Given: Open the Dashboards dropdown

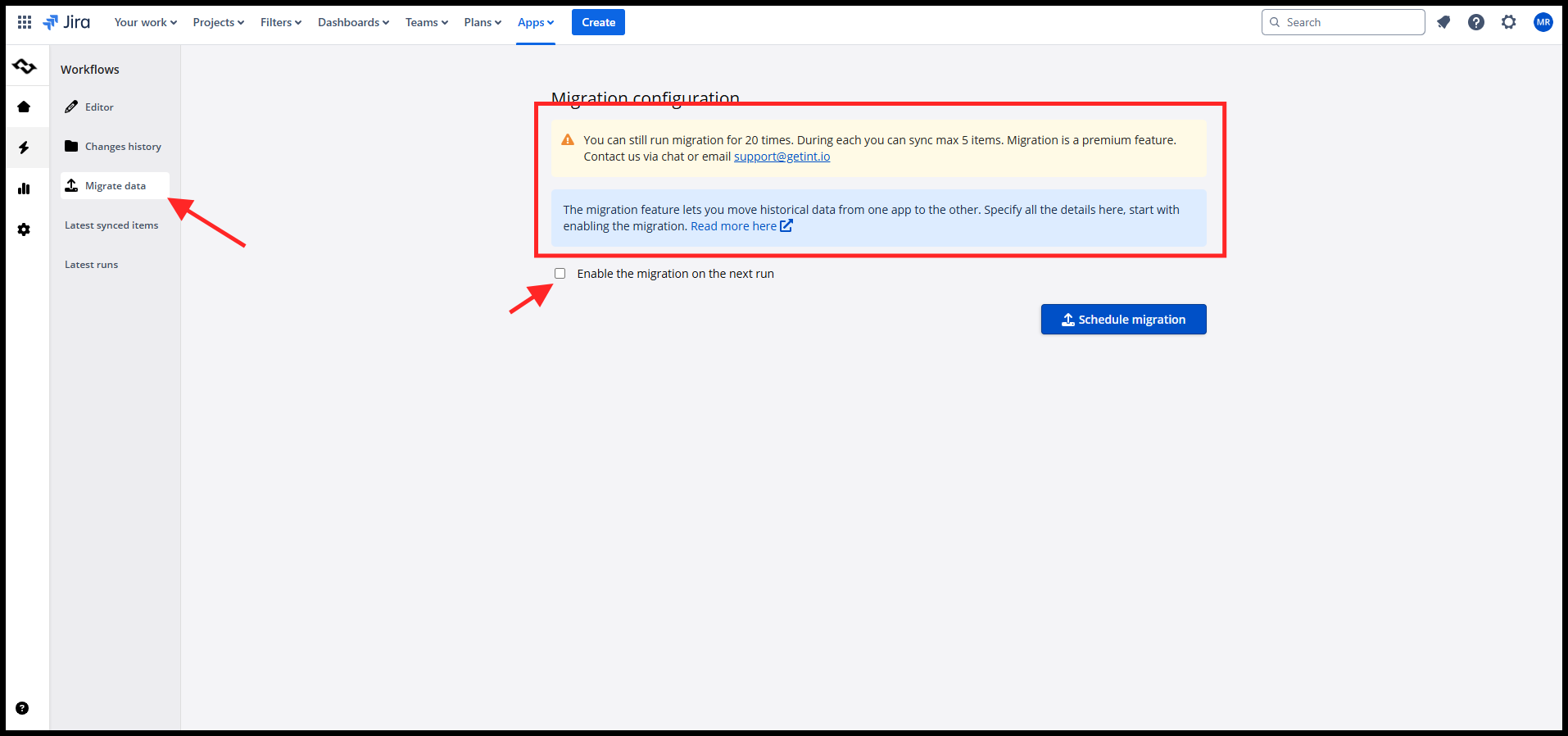Looking at the screenshot, I should coord(353,22).
